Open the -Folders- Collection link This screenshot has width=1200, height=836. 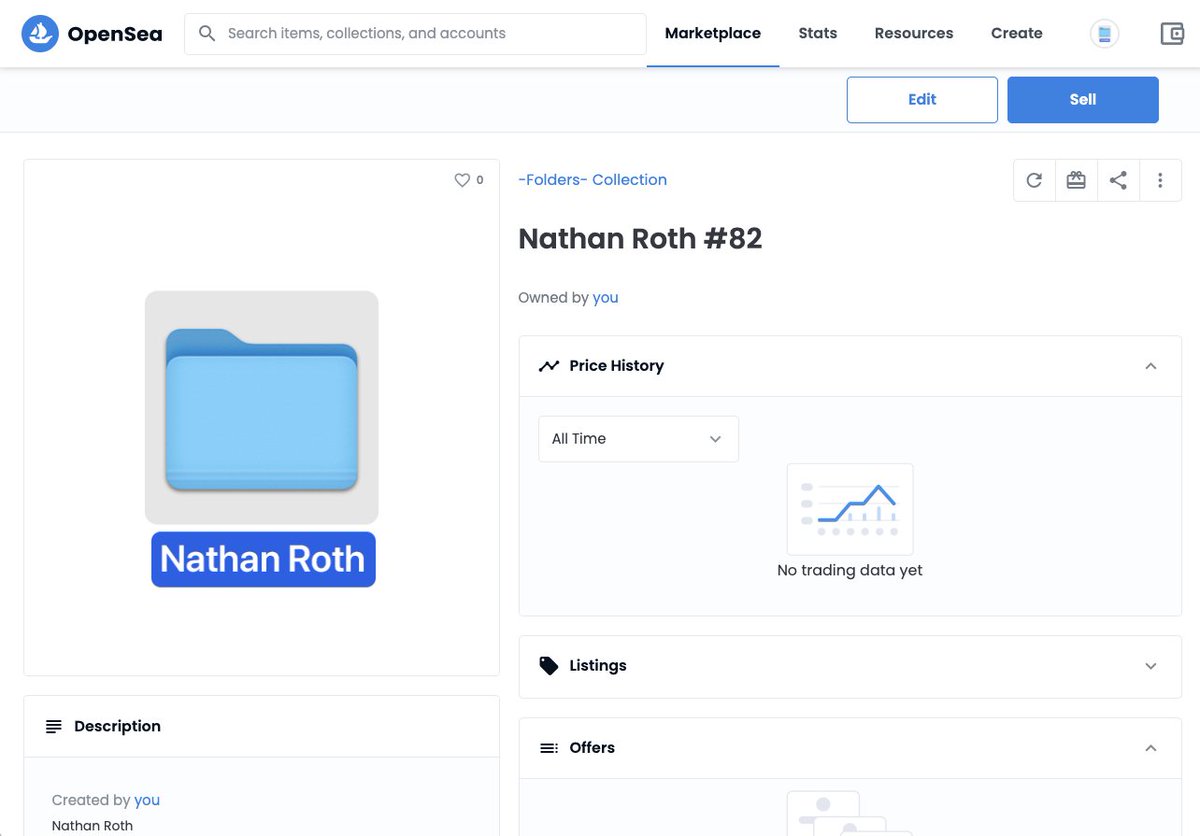tap(592, 180)
